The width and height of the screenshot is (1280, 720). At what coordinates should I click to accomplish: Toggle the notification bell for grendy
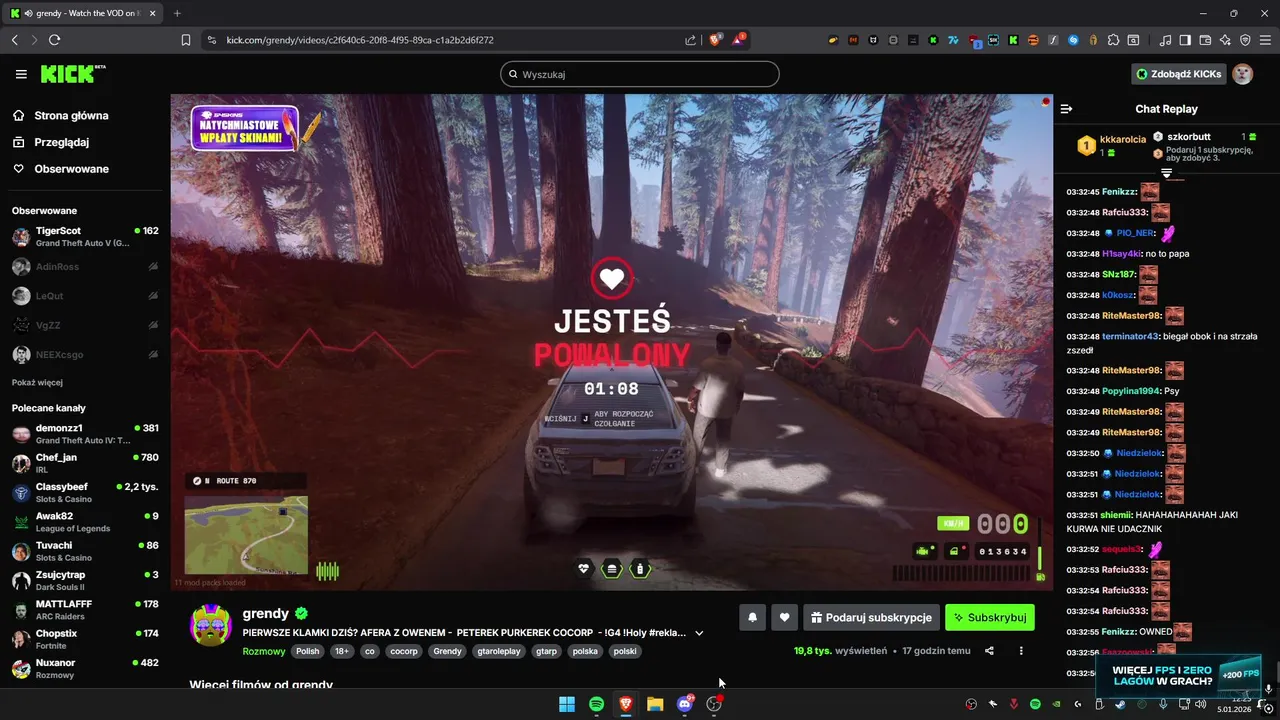pyautogui.click(x=752, y=617)
